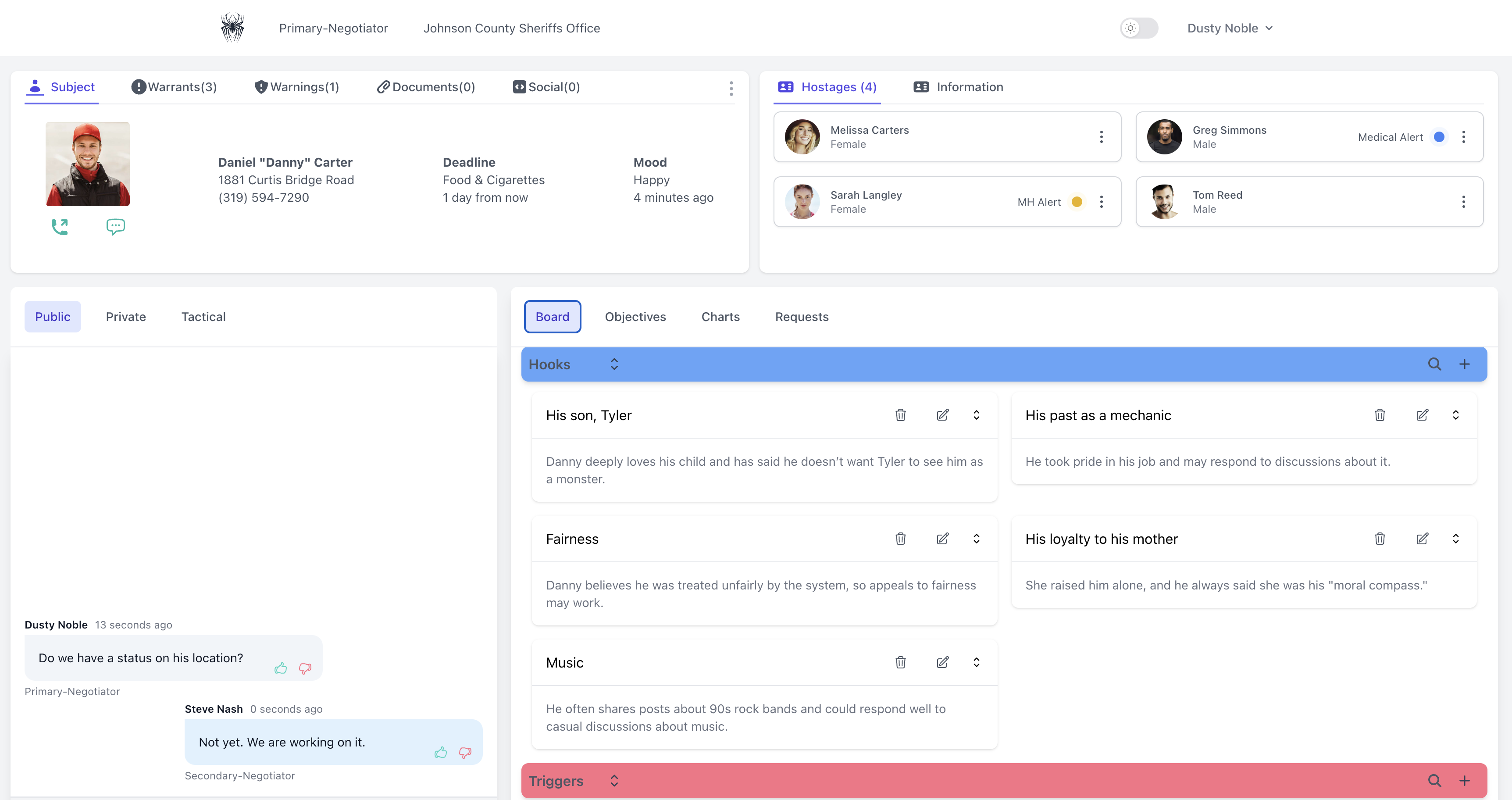Search within the Hooks section
Image resolution: width=1512 pixels, height=800 pixels.
pyautogui.click(x=1434, y=364)
